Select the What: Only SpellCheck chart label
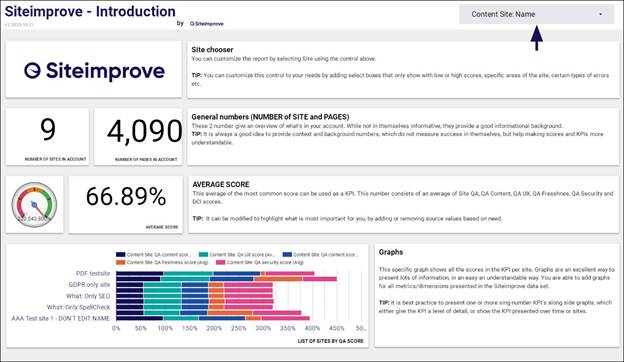 click(78, 307)
